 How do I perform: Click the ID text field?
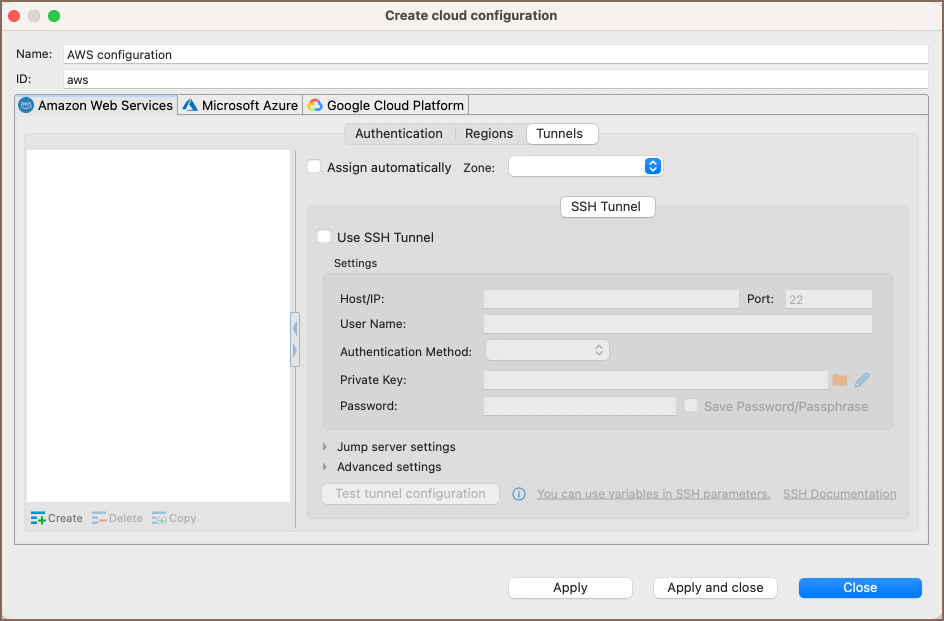tap(495, 79)
